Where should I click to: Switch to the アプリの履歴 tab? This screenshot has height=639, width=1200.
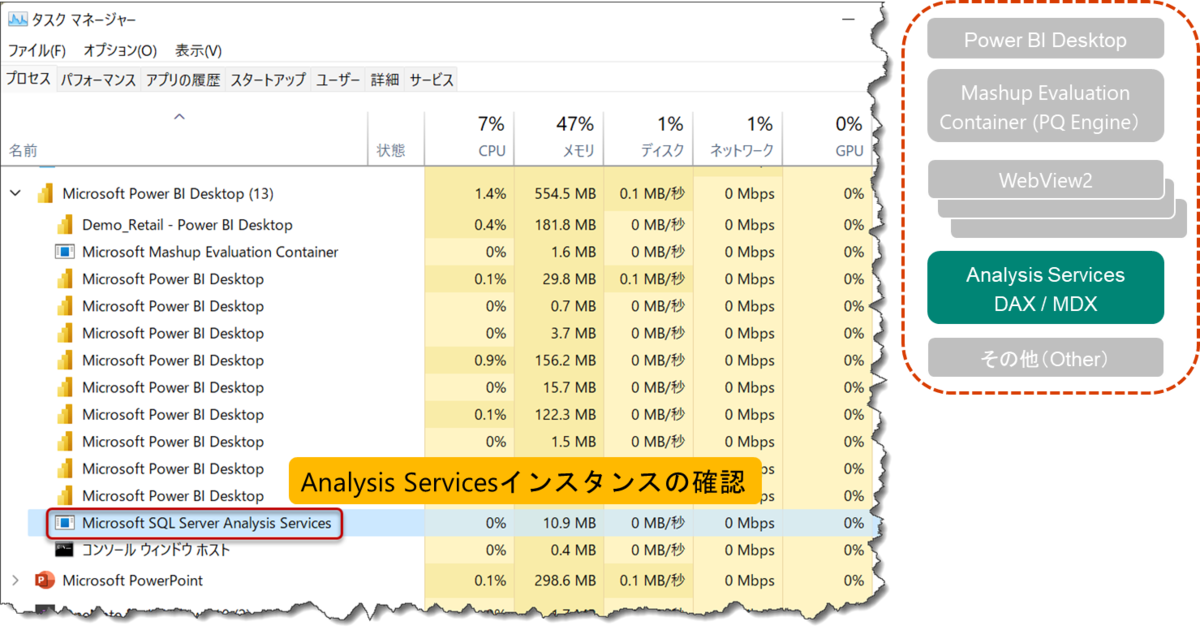(182, 80)
